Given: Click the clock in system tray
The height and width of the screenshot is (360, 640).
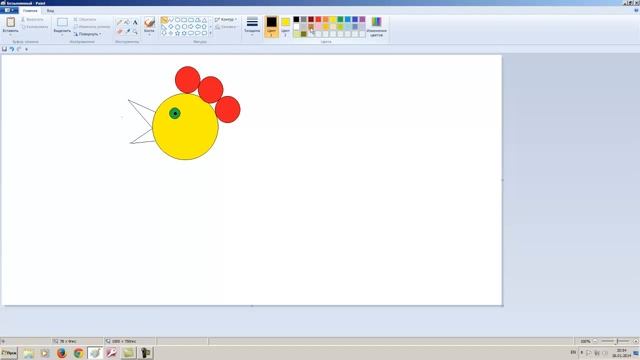Looking at the screenshot, I should [621, 353].
